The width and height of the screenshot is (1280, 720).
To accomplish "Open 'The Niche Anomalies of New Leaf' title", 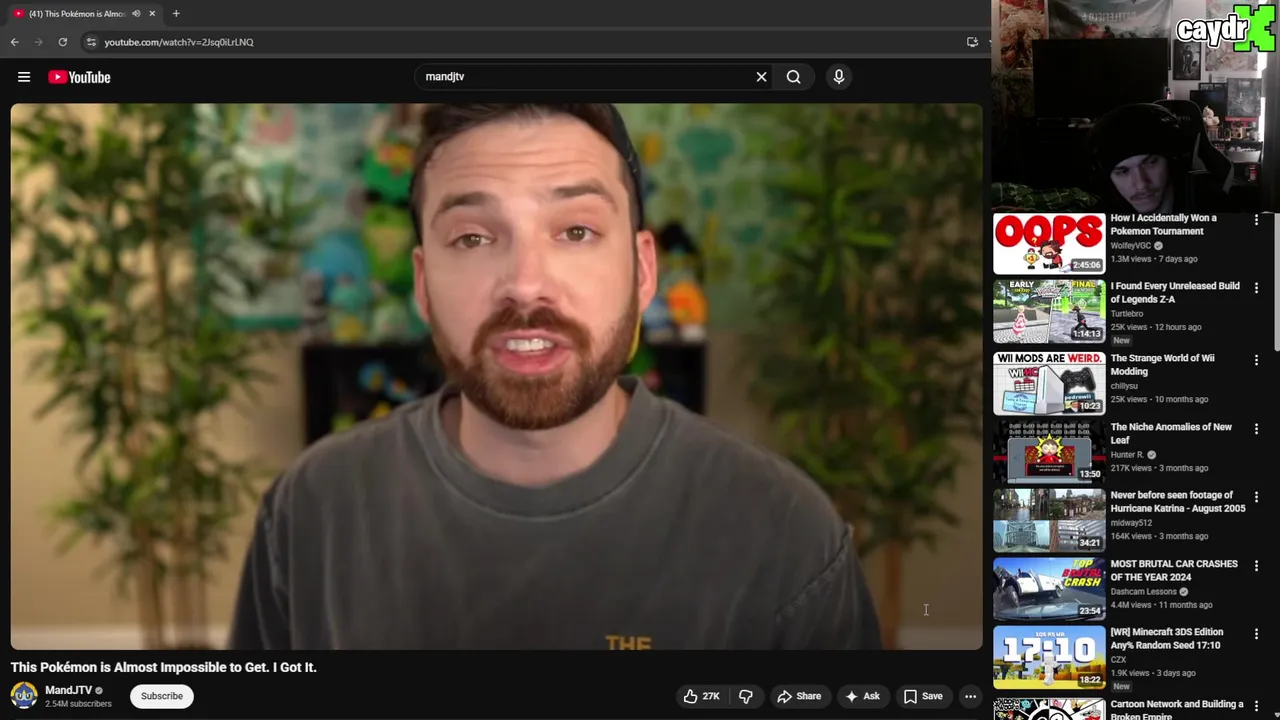I will point(1171,433).
